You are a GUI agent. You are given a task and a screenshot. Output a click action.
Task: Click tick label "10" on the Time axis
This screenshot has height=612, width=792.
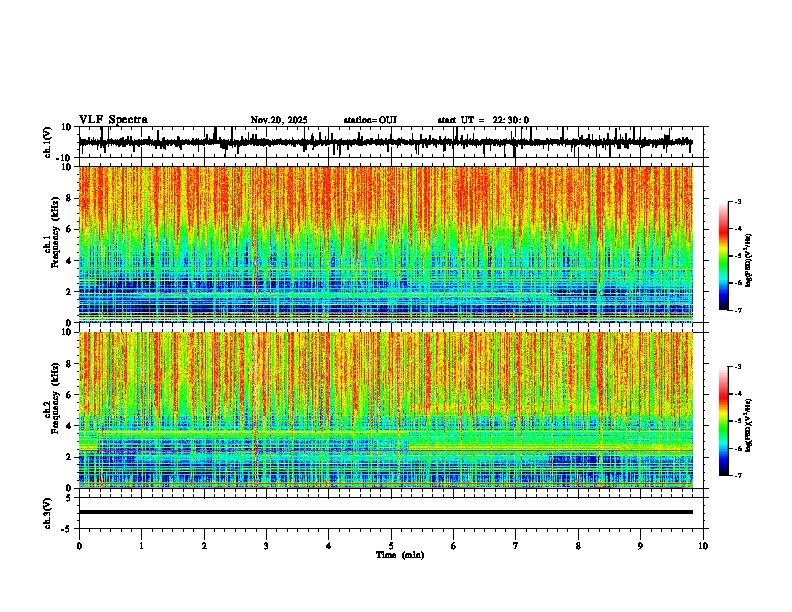point(703,546)
